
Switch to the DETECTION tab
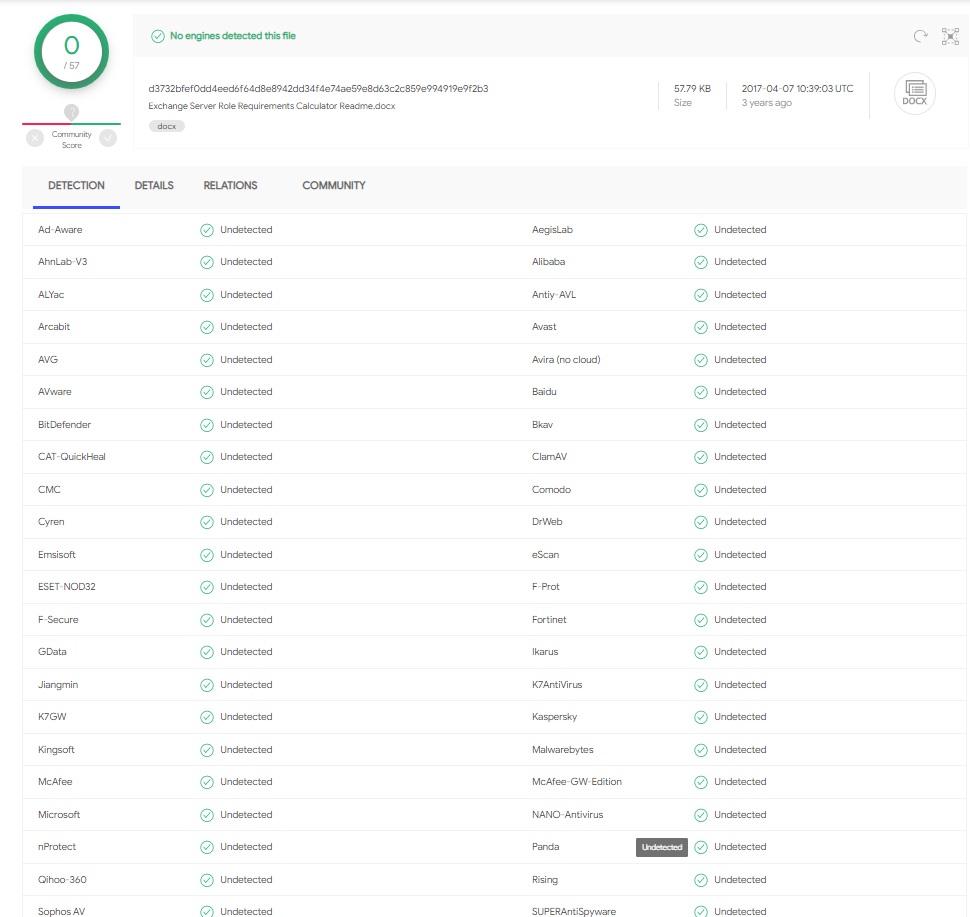[76, 186]
